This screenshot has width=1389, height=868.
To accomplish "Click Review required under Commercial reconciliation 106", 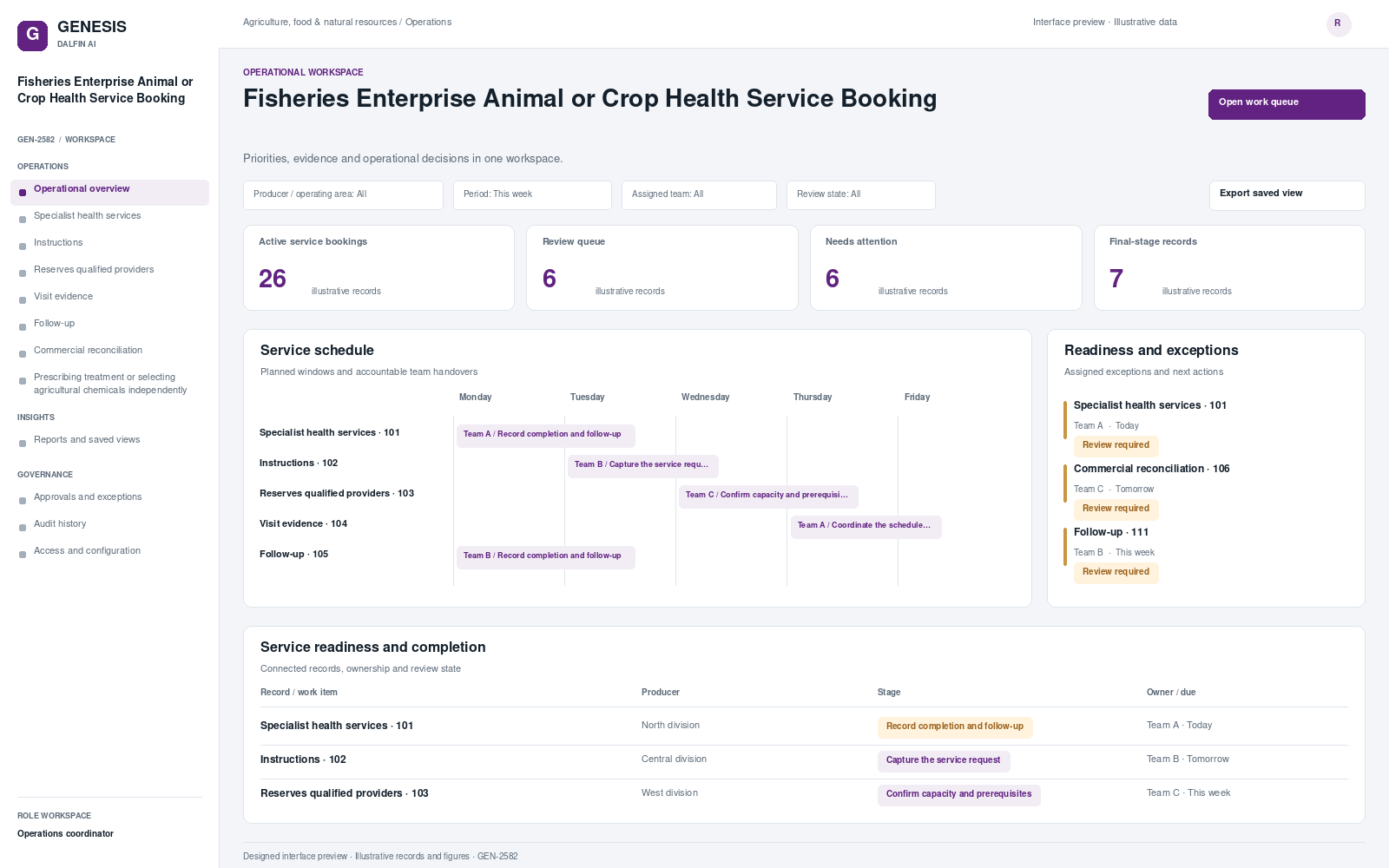I will click(x=1116, y=509).
